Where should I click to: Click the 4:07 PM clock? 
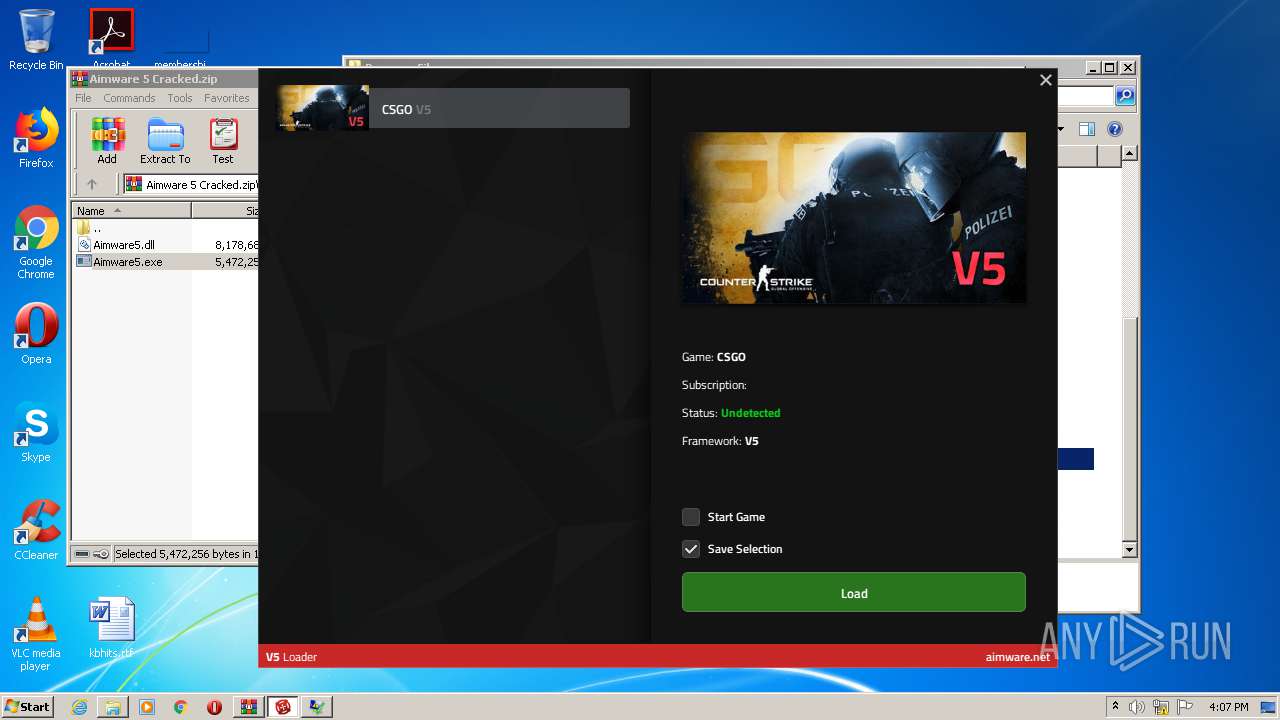point(1228,707)
